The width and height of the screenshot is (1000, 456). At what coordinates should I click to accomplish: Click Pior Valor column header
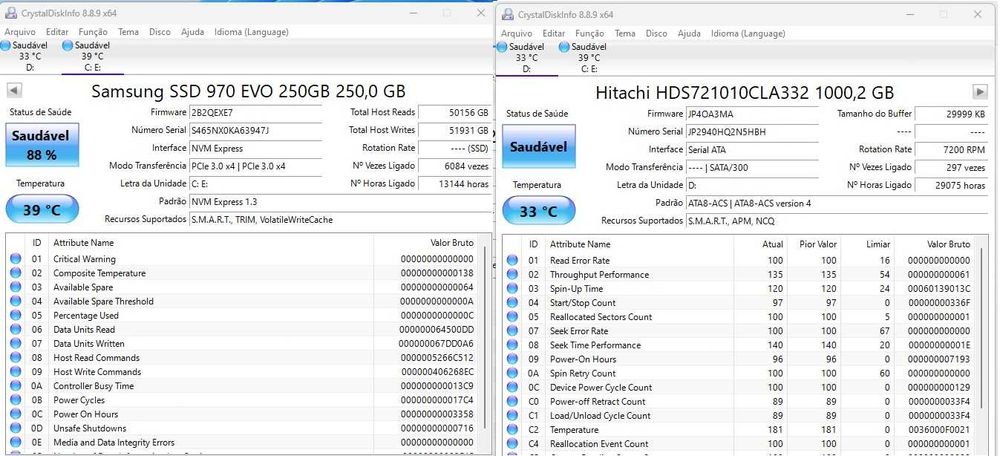812,244
